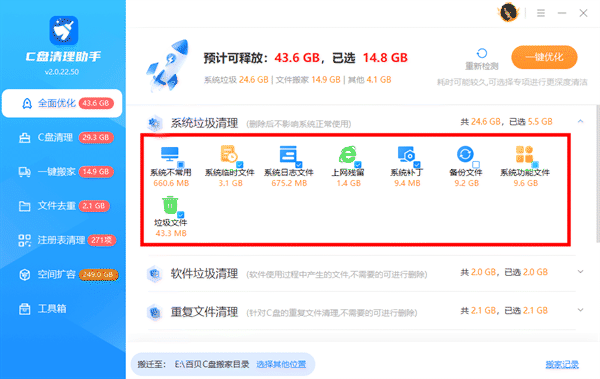Screen dimensions: 600x379
Task: Collapse the 系统垃圾清理 section chevron
Action: tap(580, 121)
